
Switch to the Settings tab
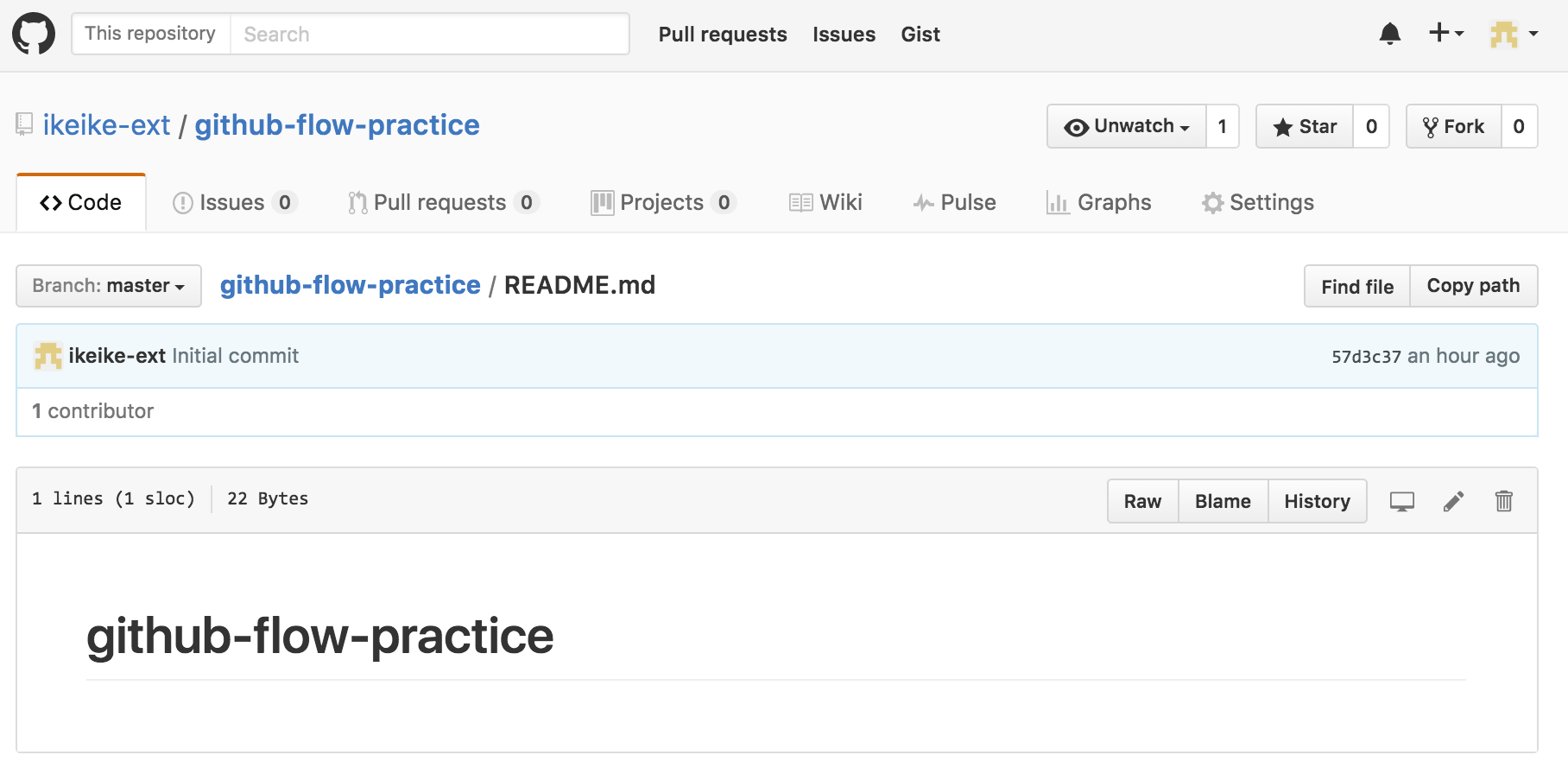[x=1258, y=202]
